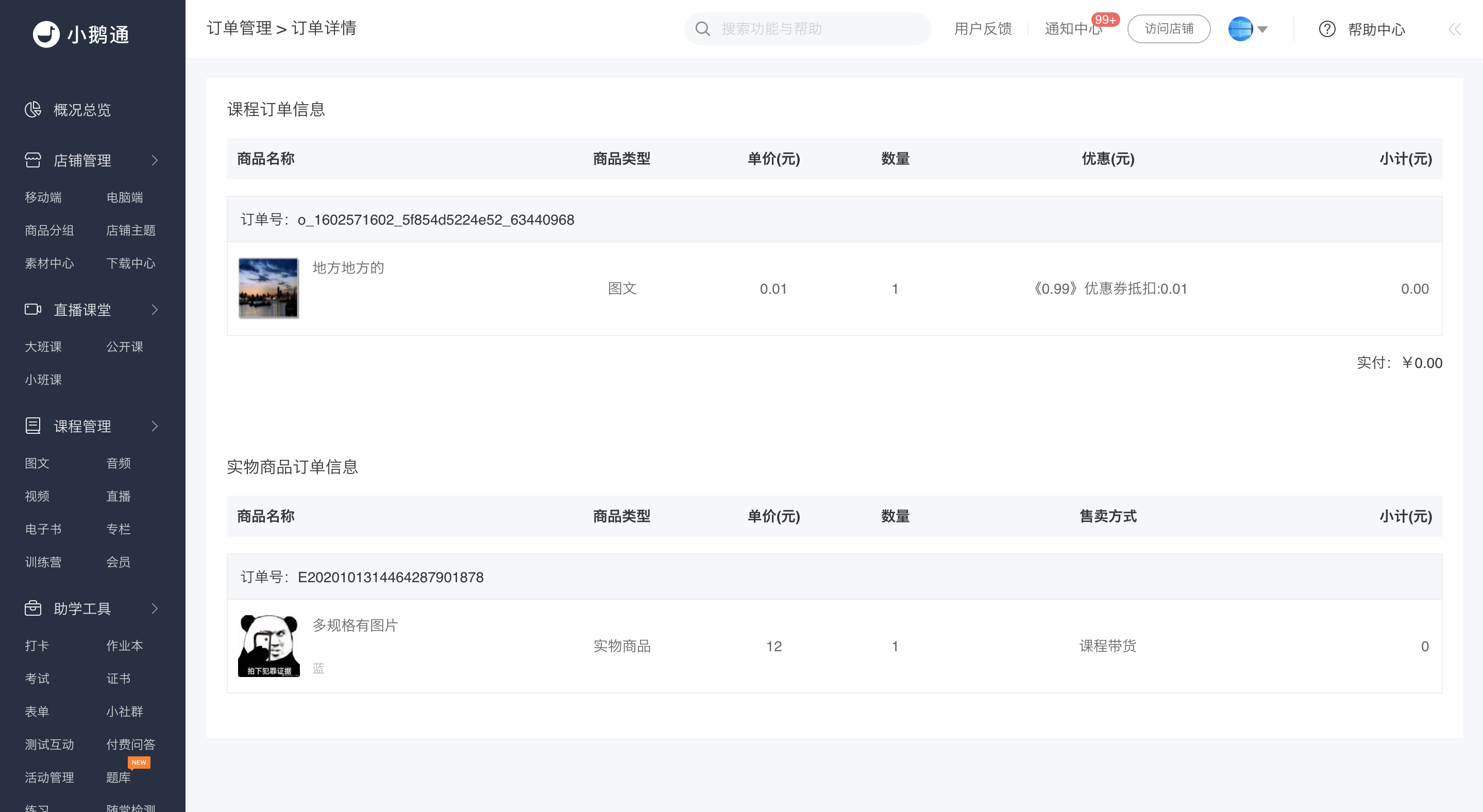Click product name 地方地方的
Image resolution: width=1483 pixels, height=812 pixels.
348,267
